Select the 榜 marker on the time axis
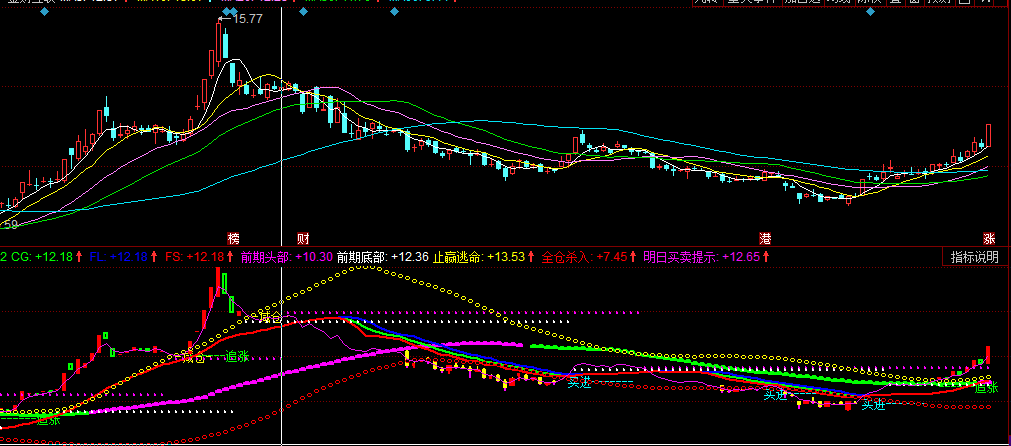Screen dimensions: 1011x446 234,239
